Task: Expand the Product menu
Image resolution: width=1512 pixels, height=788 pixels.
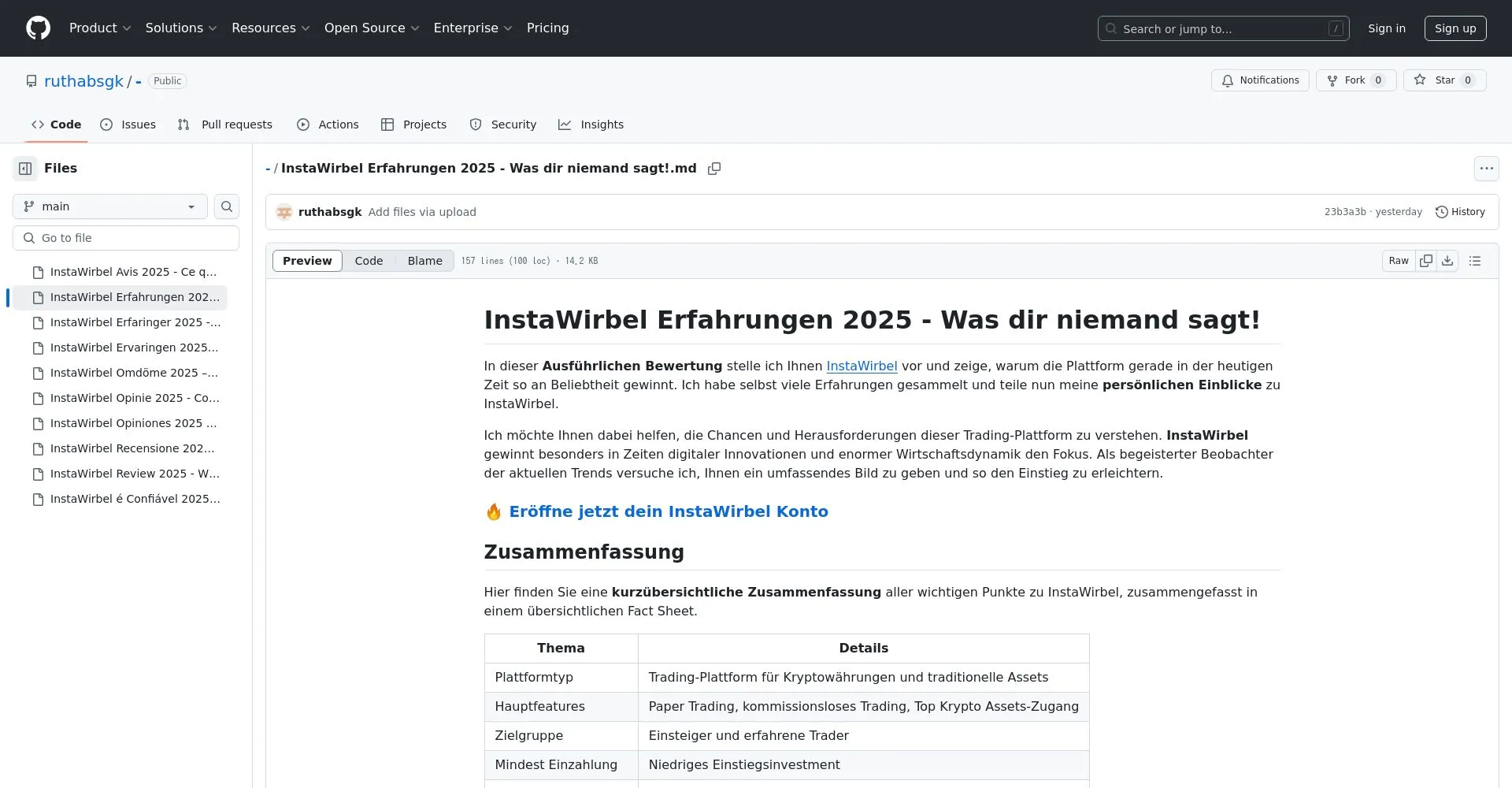Action: coord(100,28)
